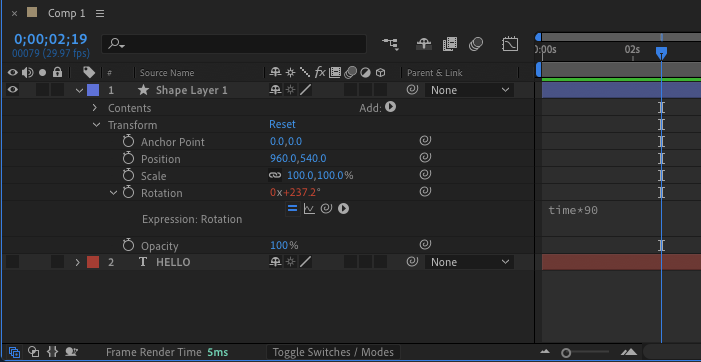Click HELLO layer red label color
The image size is (701, 362).
[93, 262]
